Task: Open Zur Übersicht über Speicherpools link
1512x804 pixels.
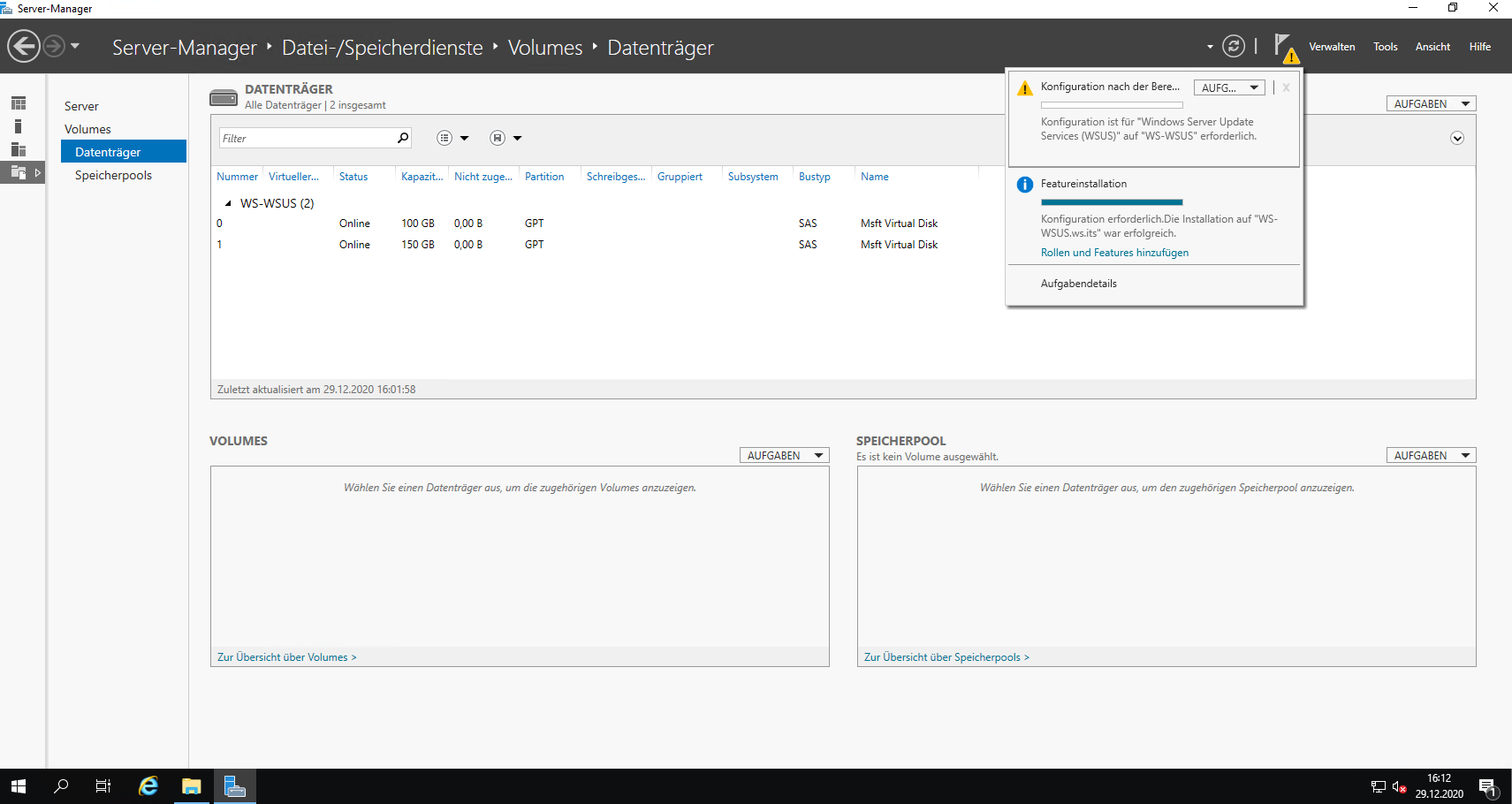Action: 946,657
